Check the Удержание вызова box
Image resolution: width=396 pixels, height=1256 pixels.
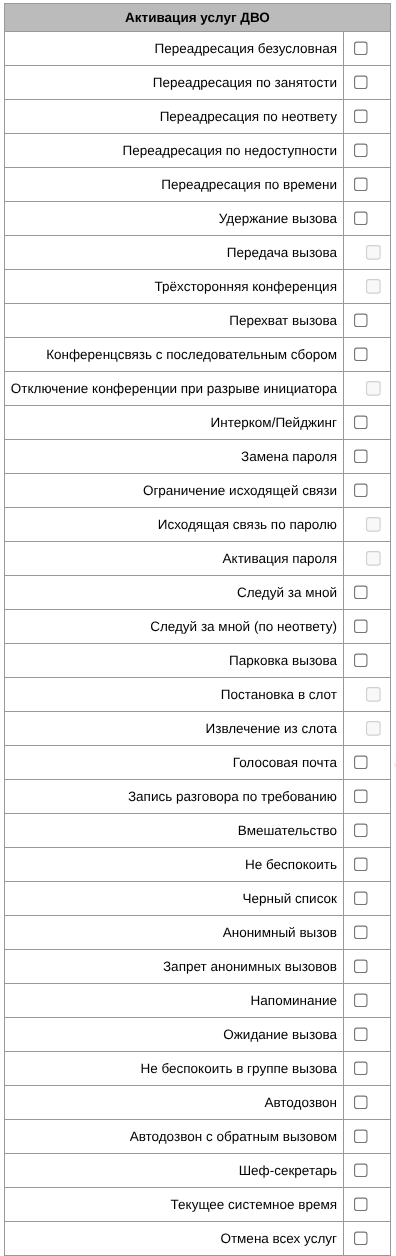click(361, 218)
